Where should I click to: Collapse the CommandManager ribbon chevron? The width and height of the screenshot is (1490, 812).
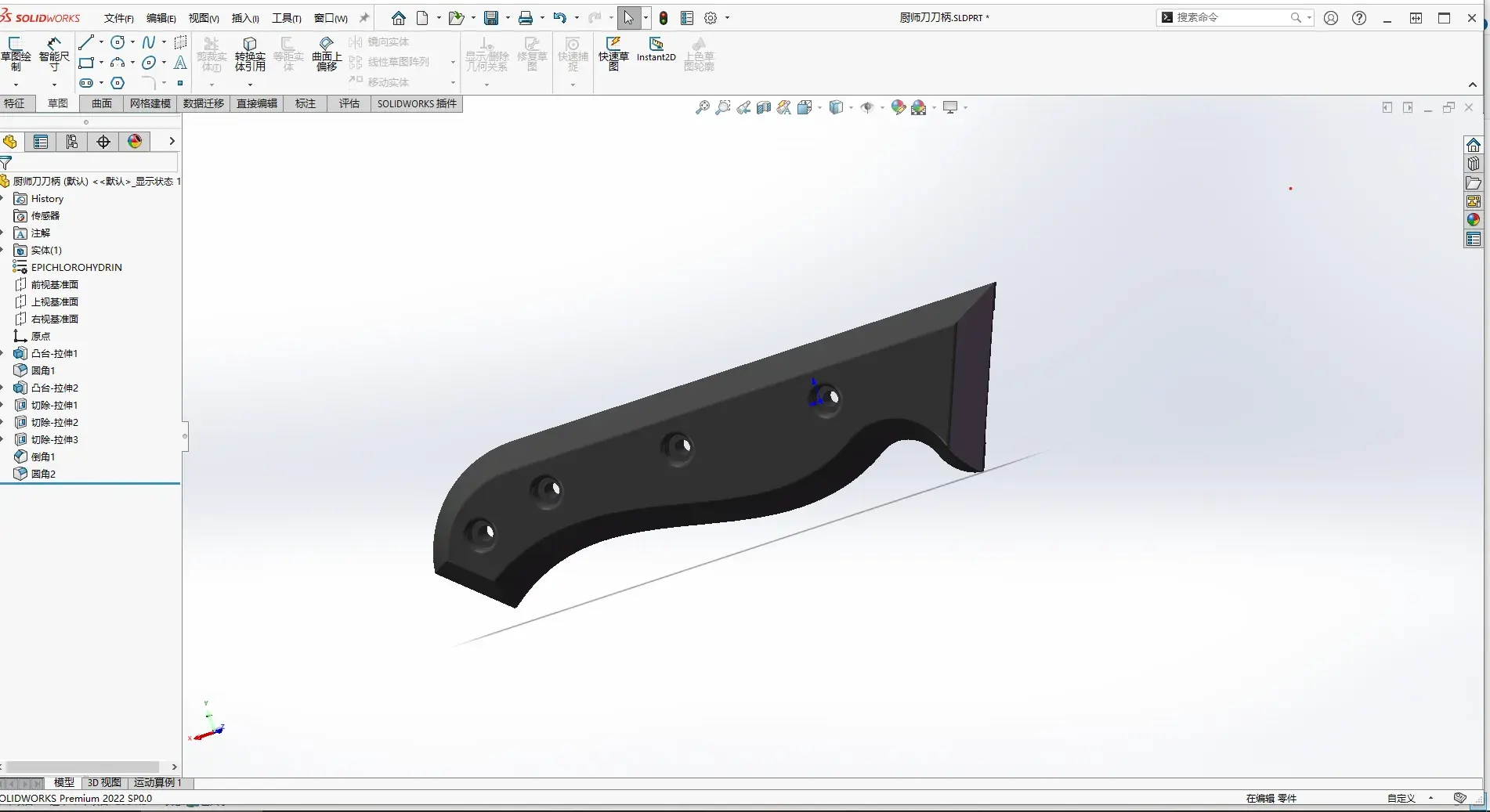[x=1473, y=85]
